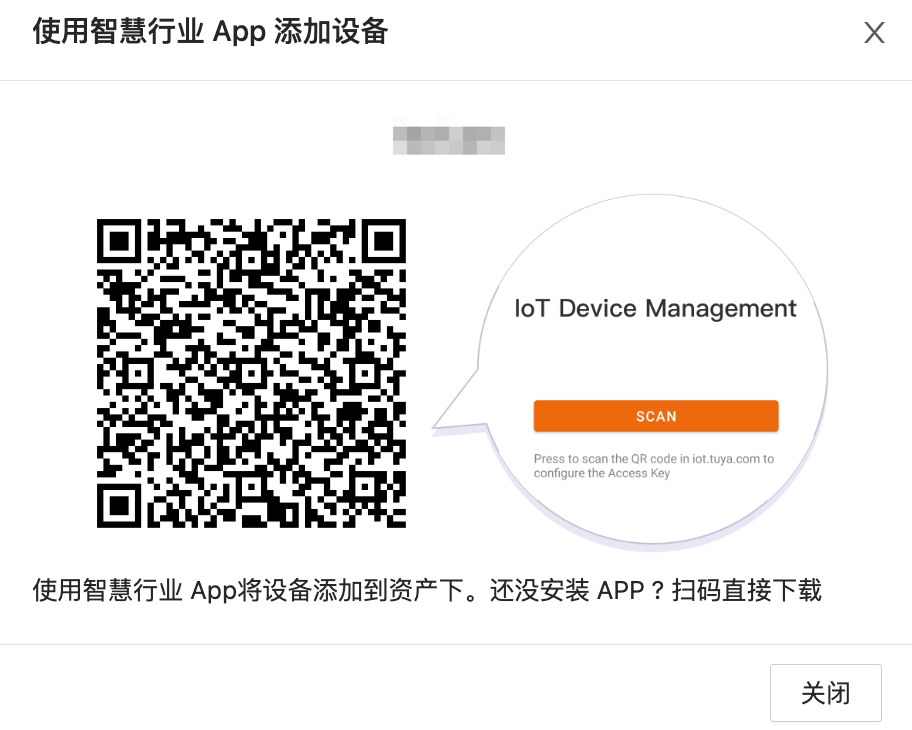Click the 关闭 button

coord(825,693)
